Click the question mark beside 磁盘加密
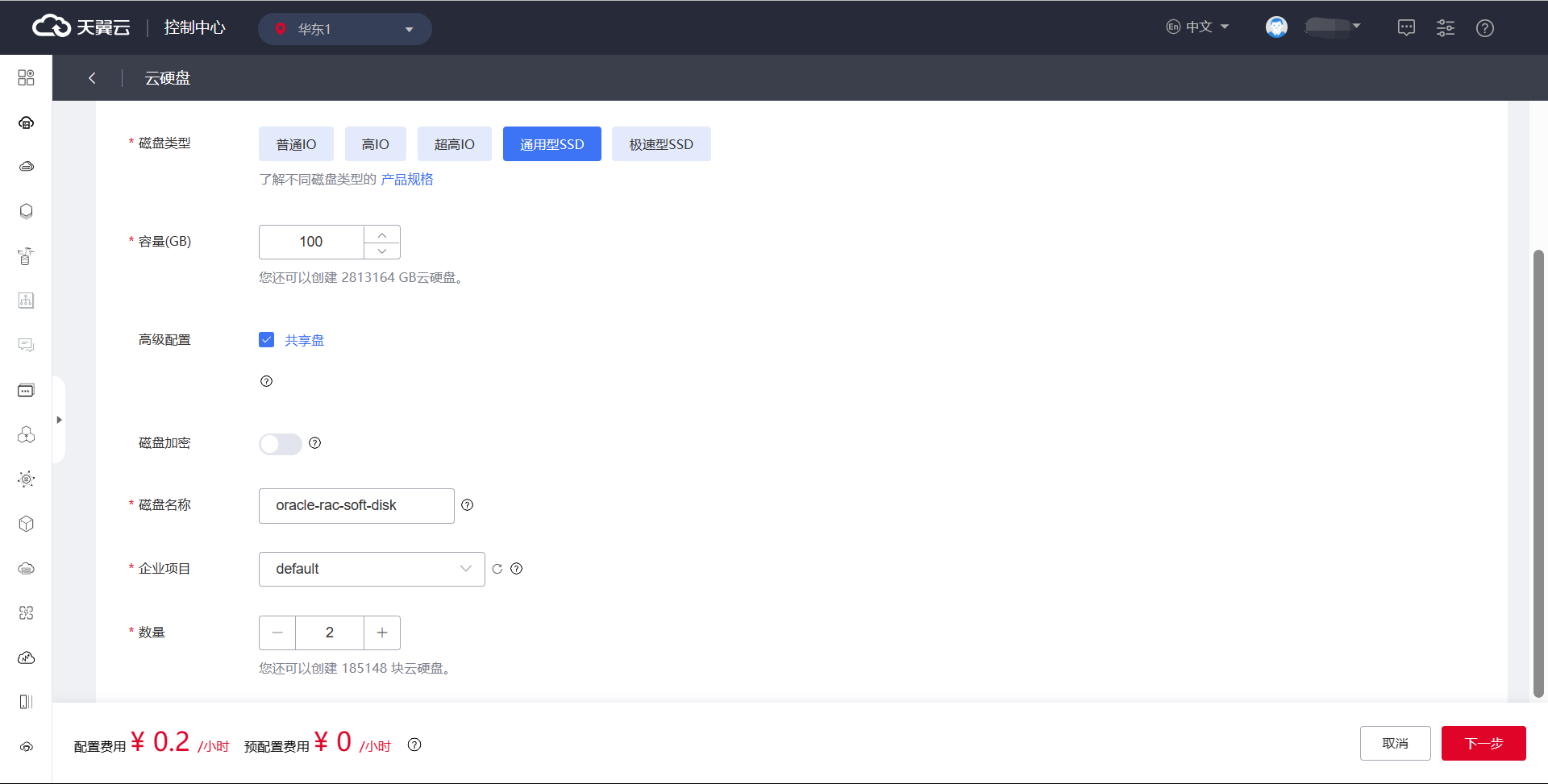 tap(314, 443)
